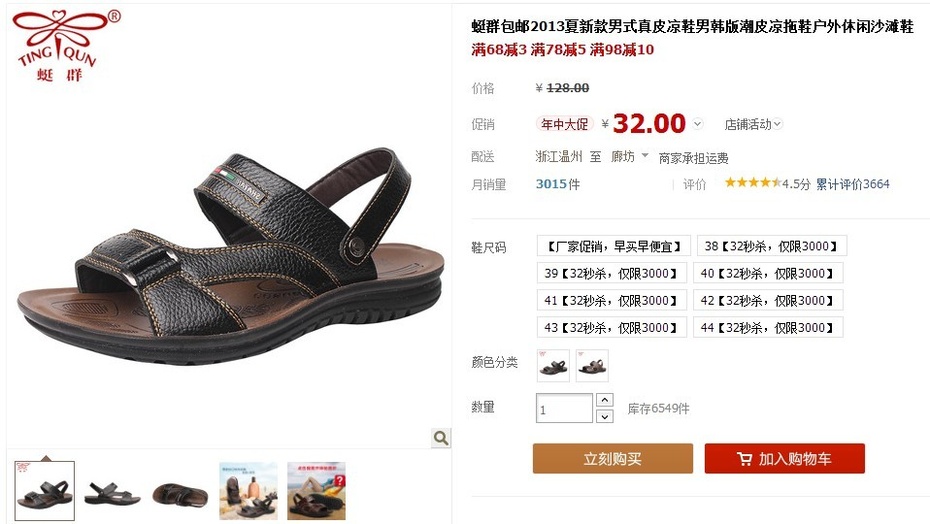View the beach scene thumbnail with sandals
Screen dimensions: 930x524
pos(248,491)
